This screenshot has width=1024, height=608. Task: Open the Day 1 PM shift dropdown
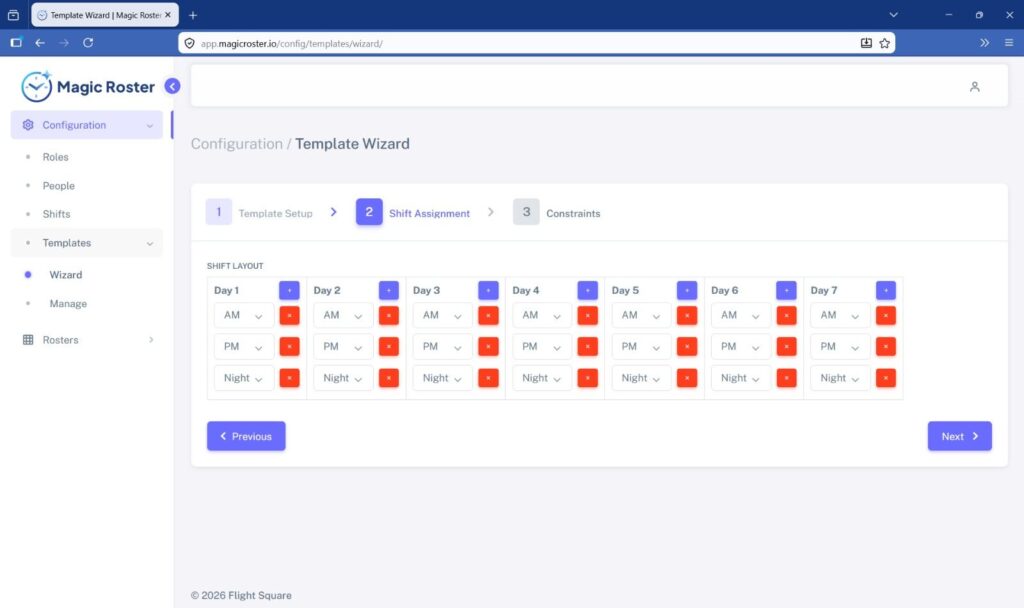pos(244,347)
